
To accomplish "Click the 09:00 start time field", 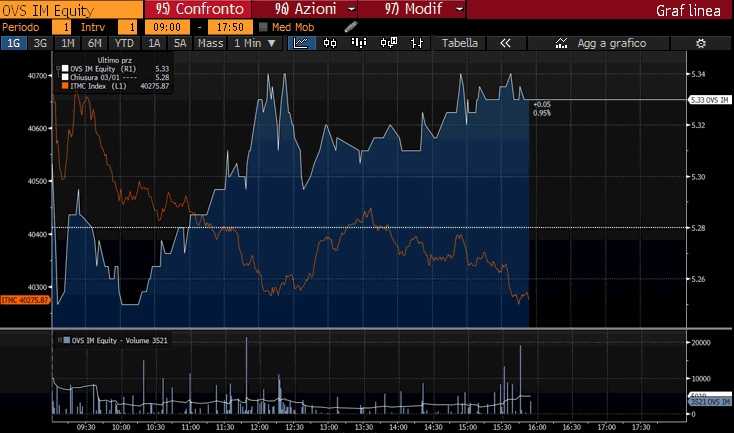I will coord(167,27).
